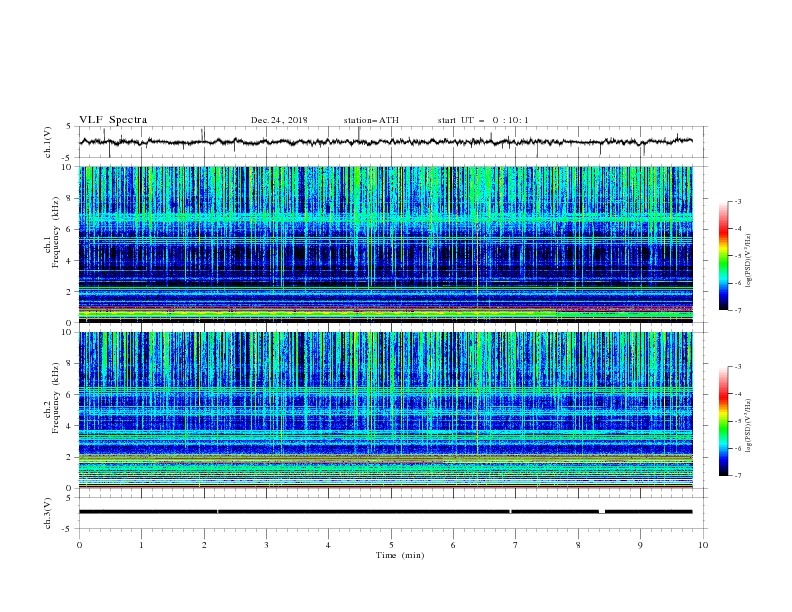Click the ch.2 color scale 'log(PSD)(V²/Hz)' label
Viewport: 792px width, 612px height.
click(749, 426)
